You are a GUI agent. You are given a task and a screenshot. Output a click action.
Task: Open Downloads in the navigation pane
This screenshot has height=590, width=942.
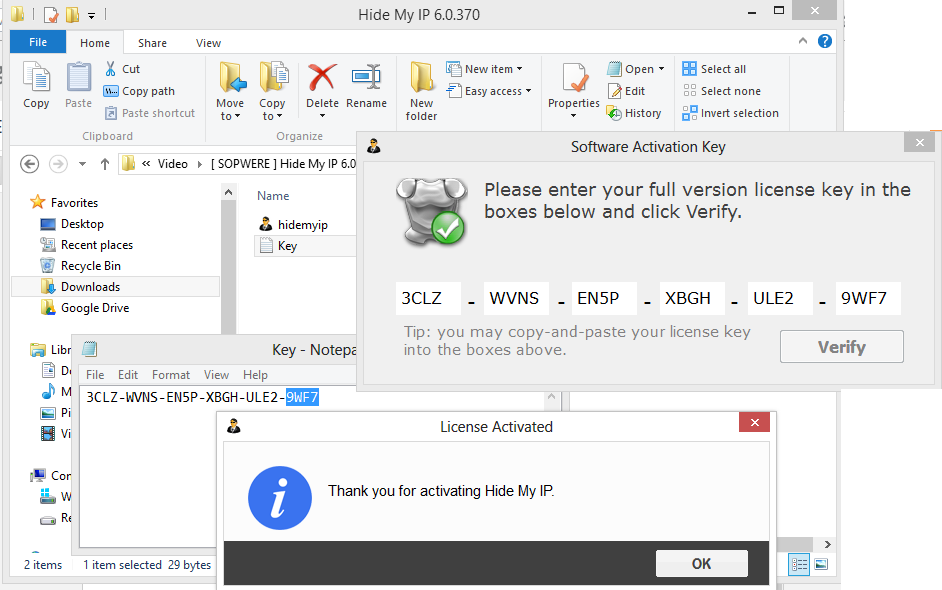[x=115, y=287]
